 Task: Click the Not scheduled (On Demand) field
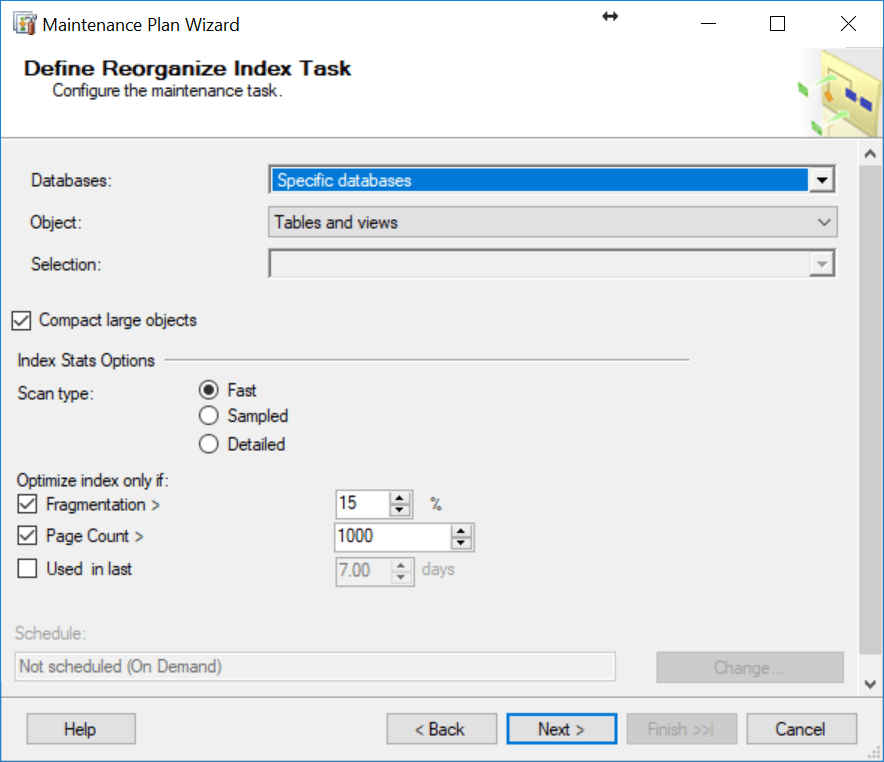tap(315, 667)
